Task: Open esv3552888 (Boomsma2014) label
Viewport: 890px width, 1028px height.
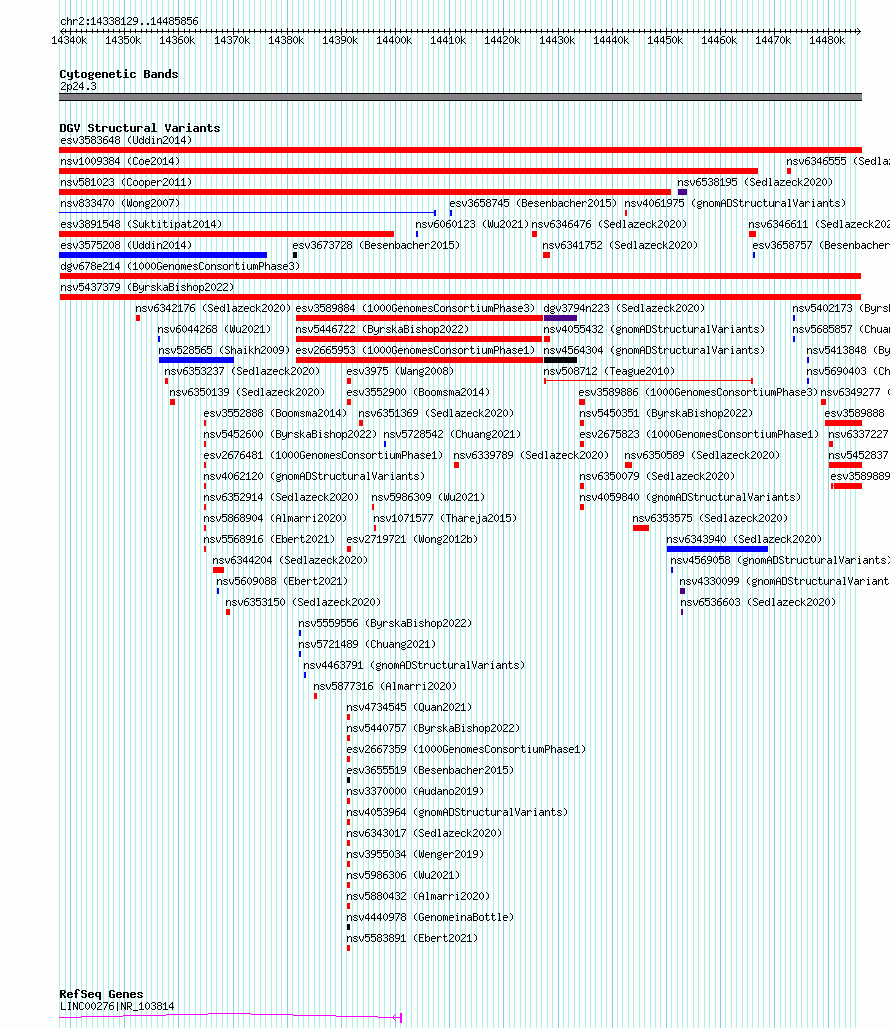Action: coord(275,413)
